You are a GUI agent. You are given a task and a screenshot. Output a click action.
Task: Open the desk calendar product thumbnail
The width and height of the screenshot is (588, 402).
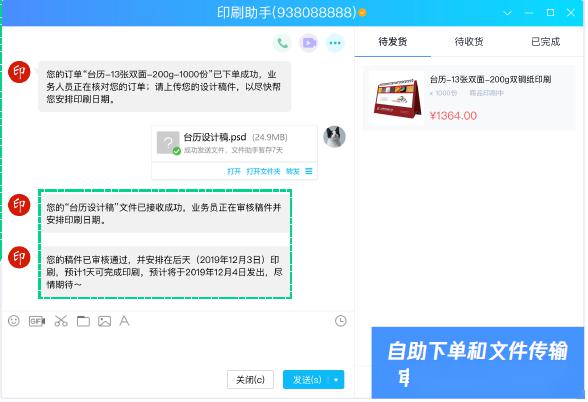(398, 98)
